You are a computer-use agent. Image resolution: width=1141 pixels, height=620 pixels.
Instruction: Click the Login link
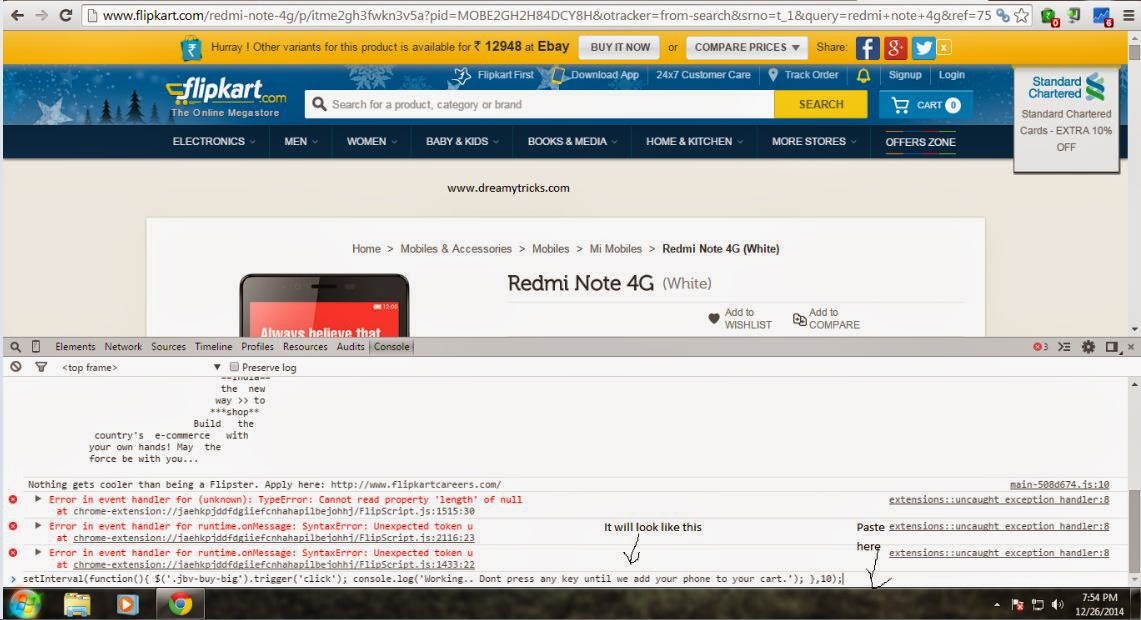pos(951,75)
